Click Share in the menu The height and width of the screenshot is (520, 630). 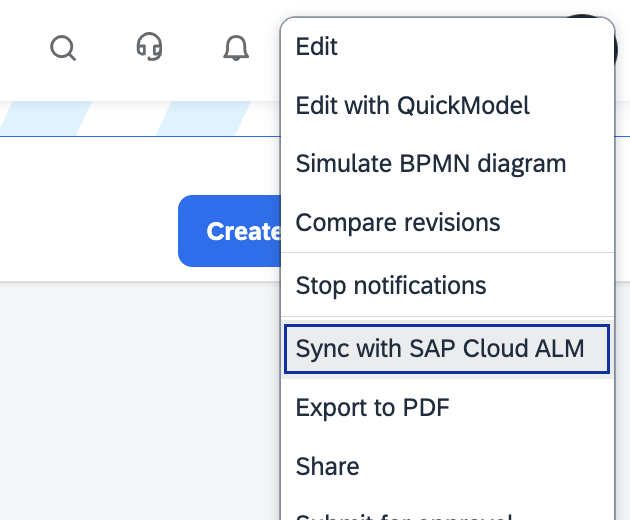327,466
